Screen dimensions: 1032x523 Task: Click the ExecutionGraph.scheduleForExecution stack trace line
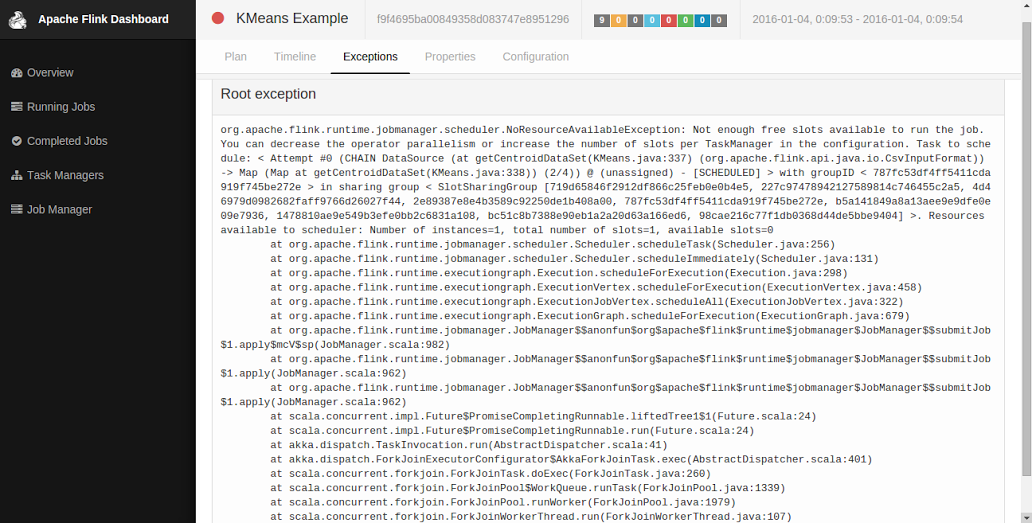590,317
